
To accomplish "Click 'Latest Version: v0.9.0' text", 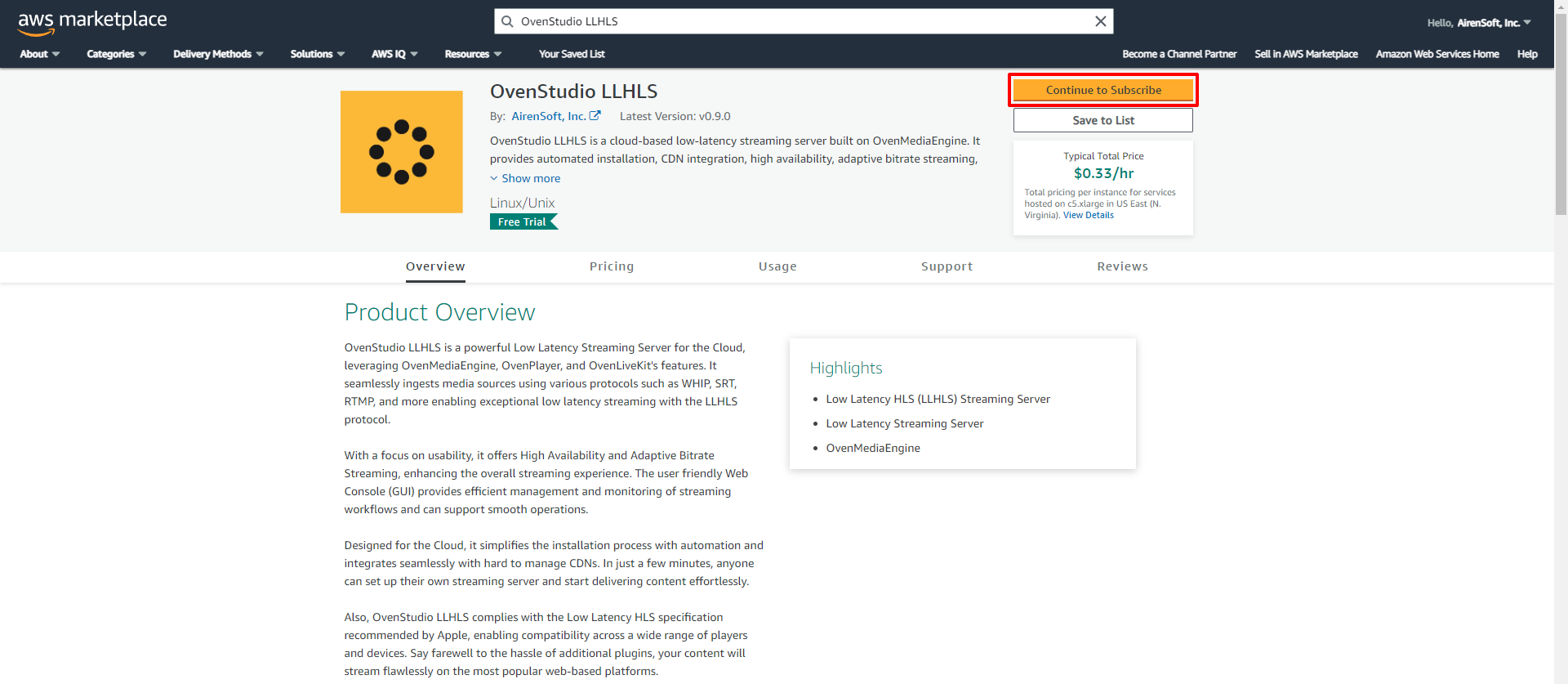I will (675, 116).
